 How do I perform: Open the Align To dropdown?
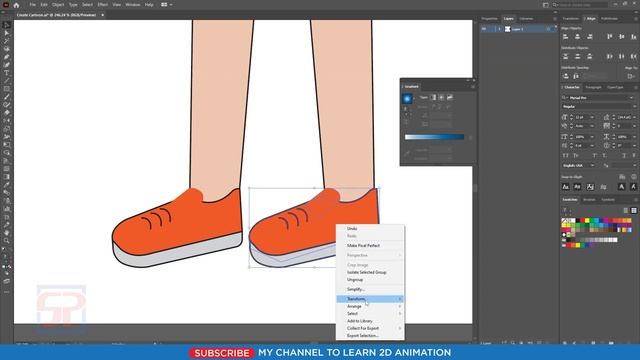tap(631, 76)
